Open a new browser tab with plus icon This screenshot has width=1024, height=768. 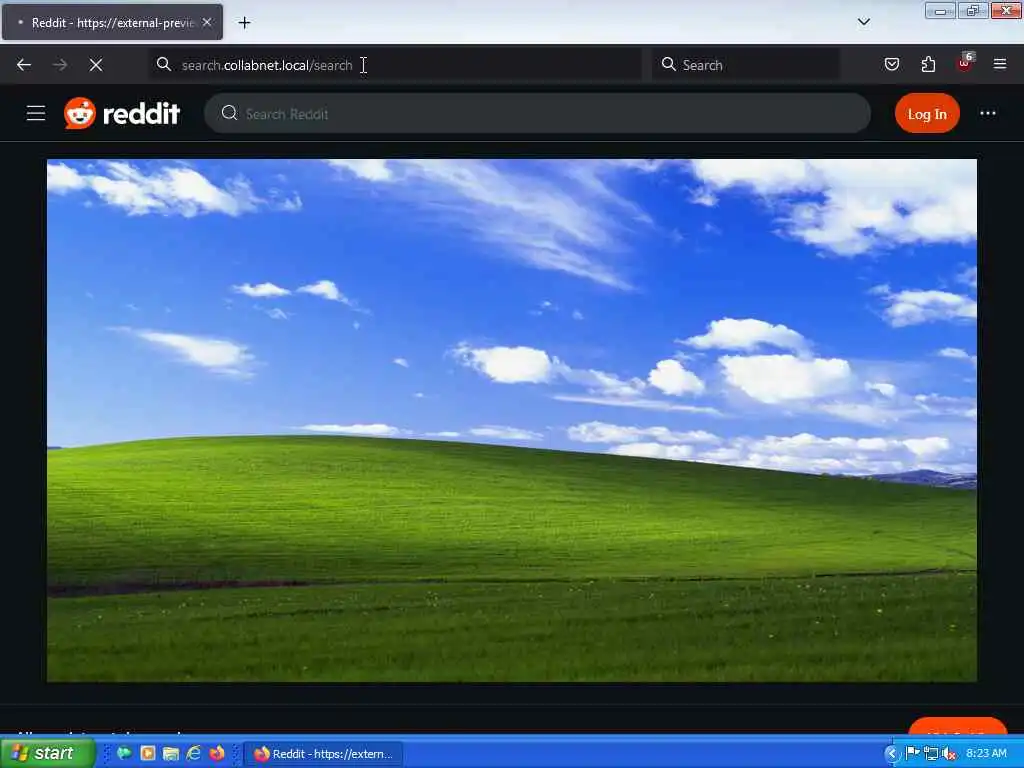[244, 23]
